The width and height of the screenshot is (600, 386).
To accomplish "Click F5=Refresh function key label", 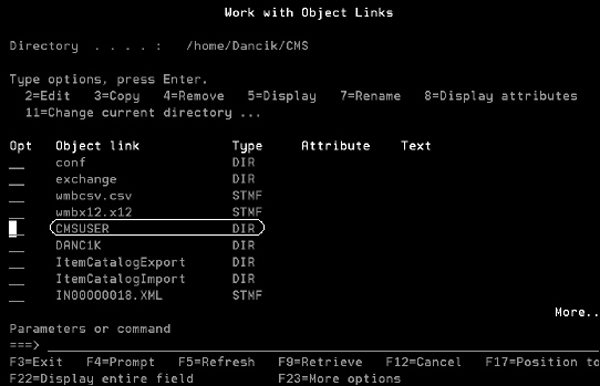I will (x=217, y=362).
